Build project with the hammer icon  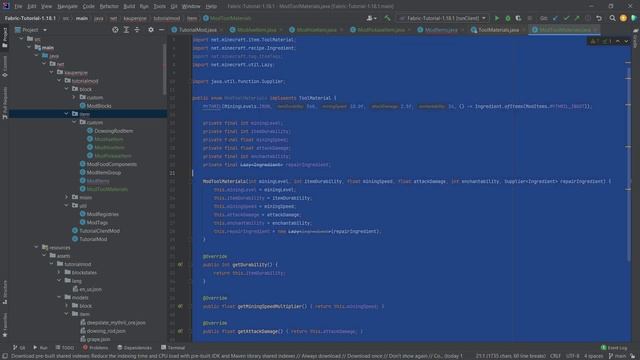pyautogui.click(x=387, y=18)
